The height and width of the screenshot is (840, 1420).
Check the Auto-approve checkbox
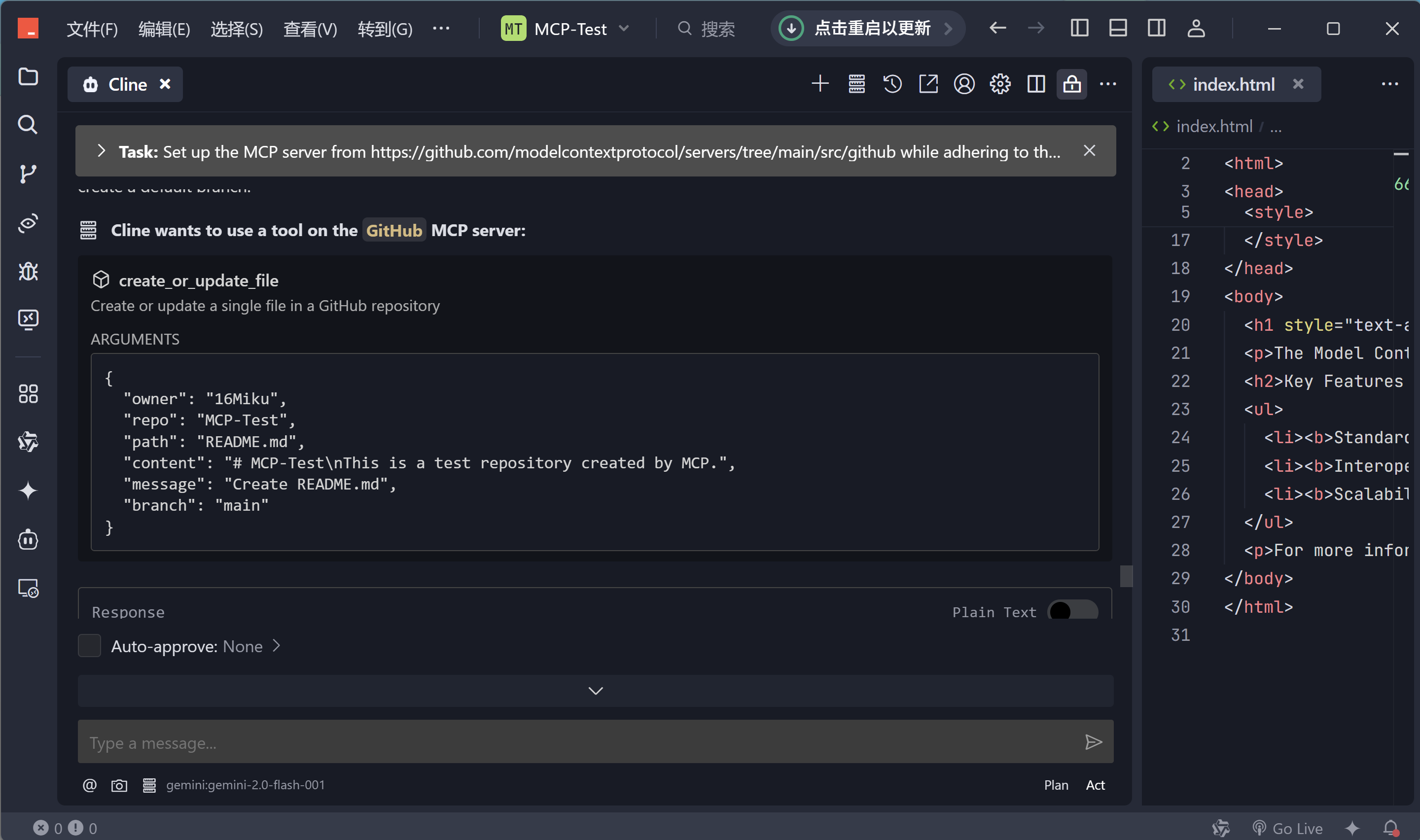pos(89,646)
